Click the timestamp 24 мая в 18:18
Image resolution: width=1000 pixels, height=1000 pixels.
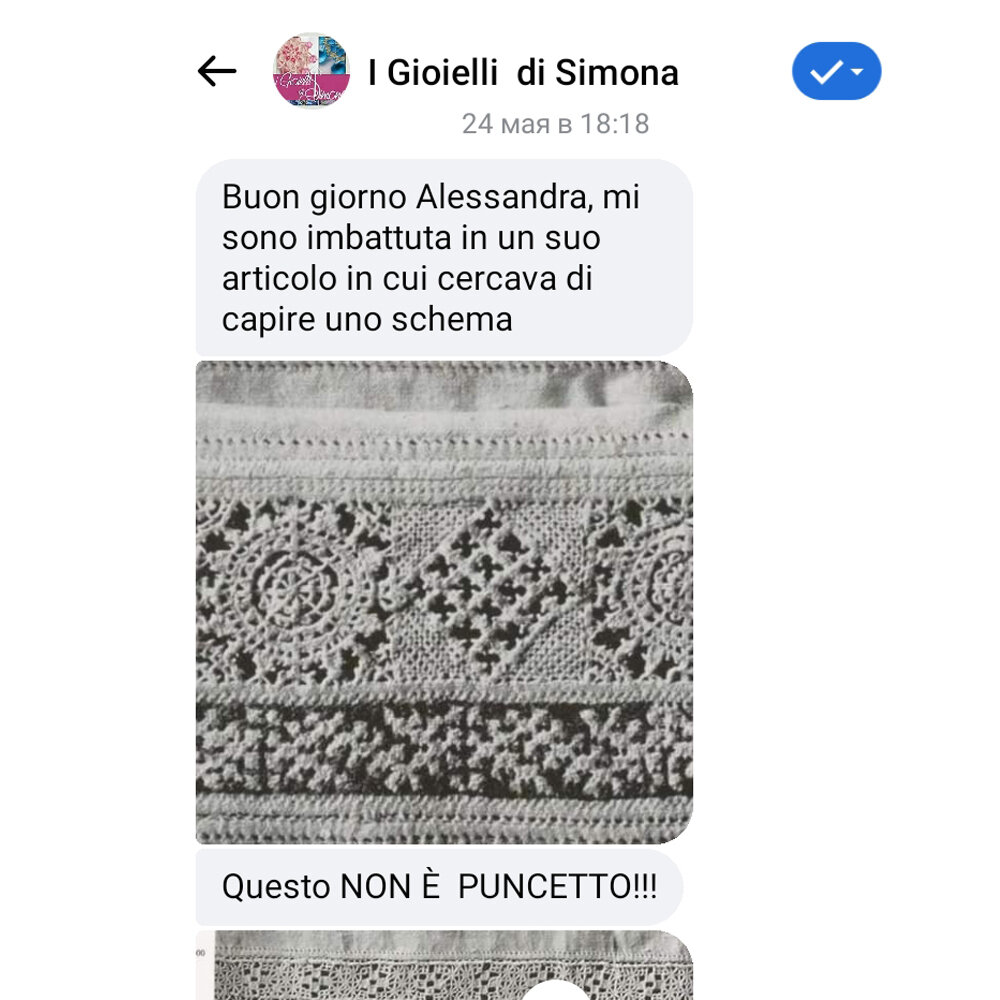tap(555, 124)
